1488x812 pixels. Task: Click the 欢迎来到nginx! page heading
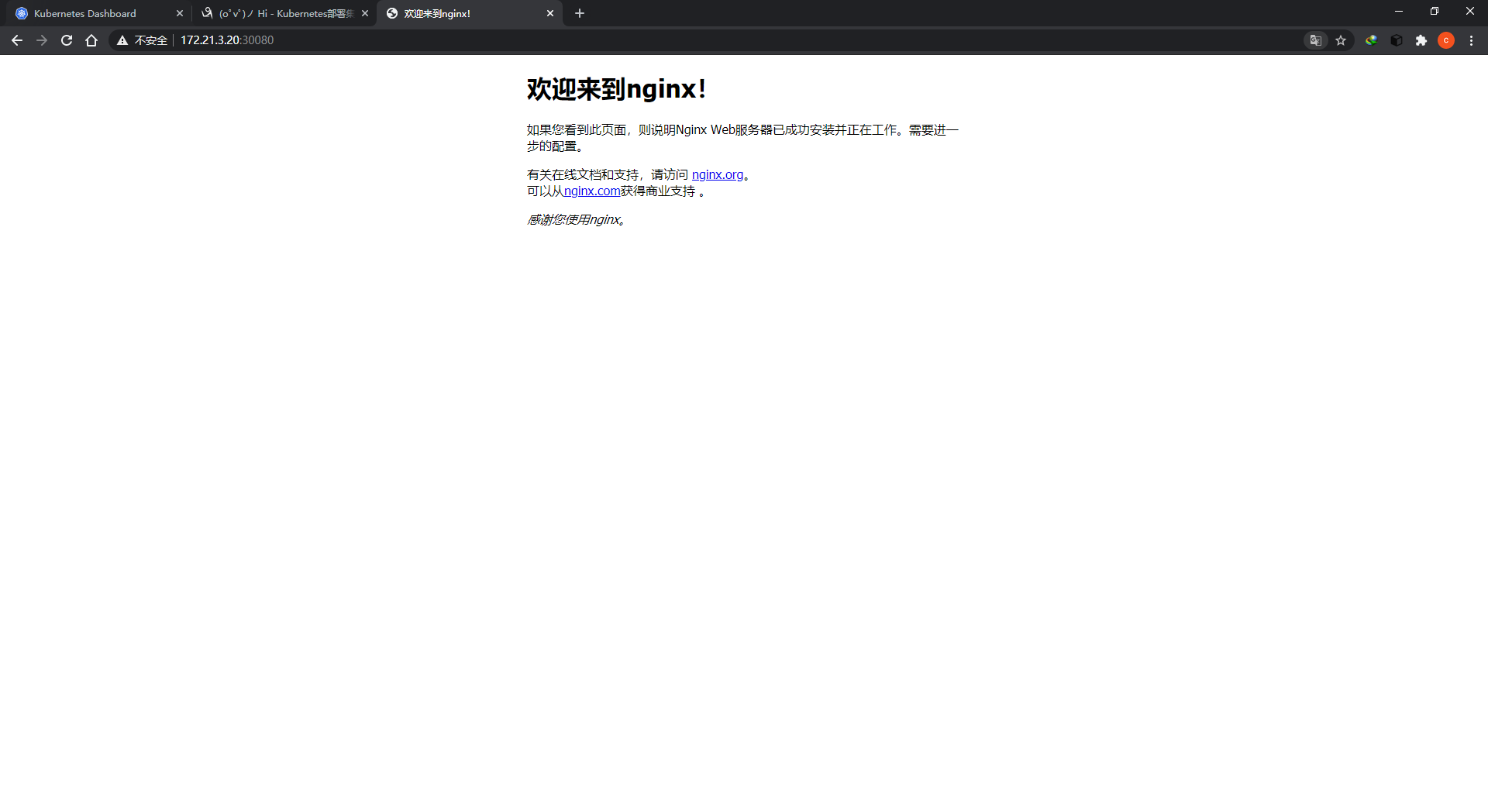(616, 89)
